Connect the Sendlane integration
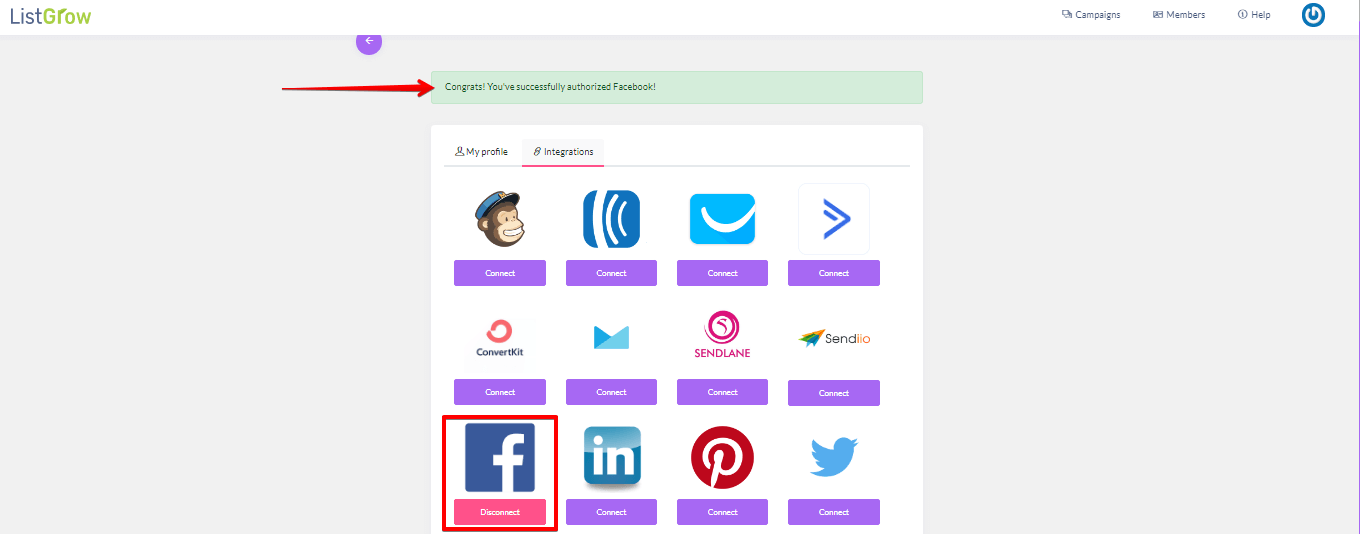This screenshot has height=535, width=1360. [722, 392]
